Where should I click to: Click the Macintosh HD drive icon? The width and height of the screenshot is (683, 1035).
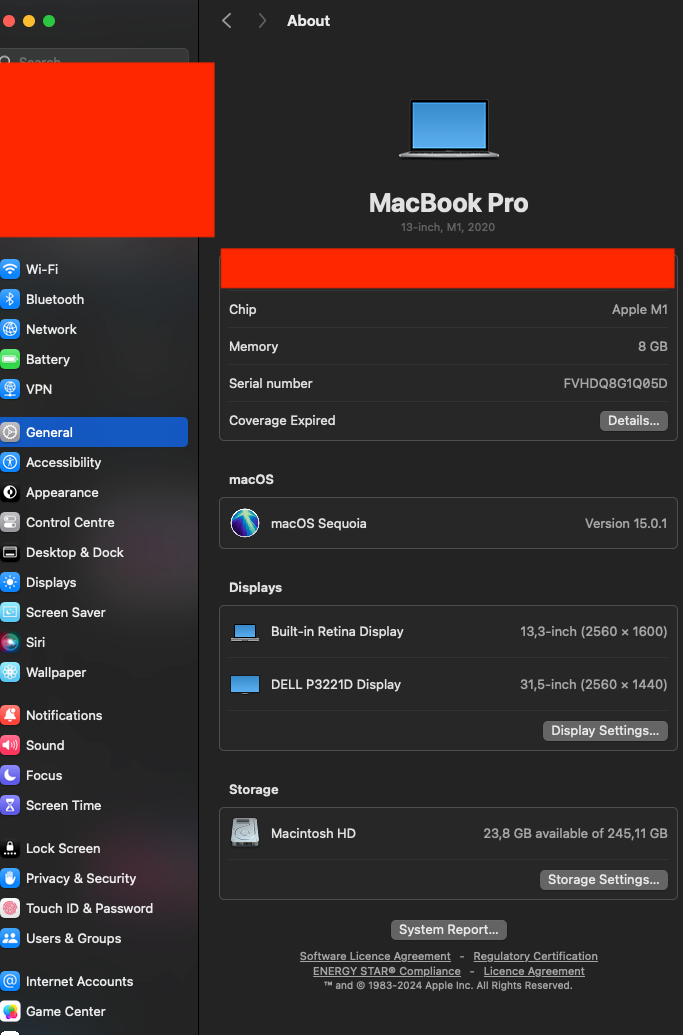point(245,833)
